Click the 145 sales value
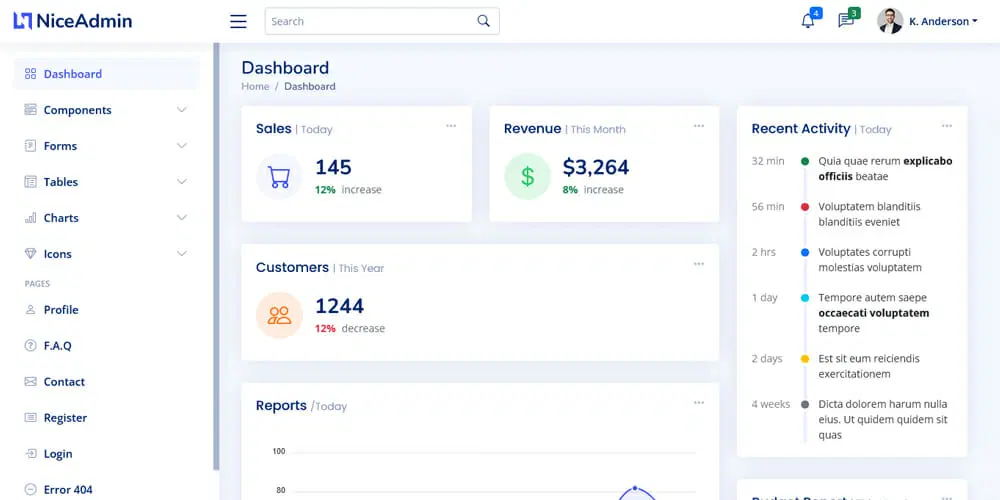Image resolution: width=1000 pixels, height=500 pixels. (334, 168)
